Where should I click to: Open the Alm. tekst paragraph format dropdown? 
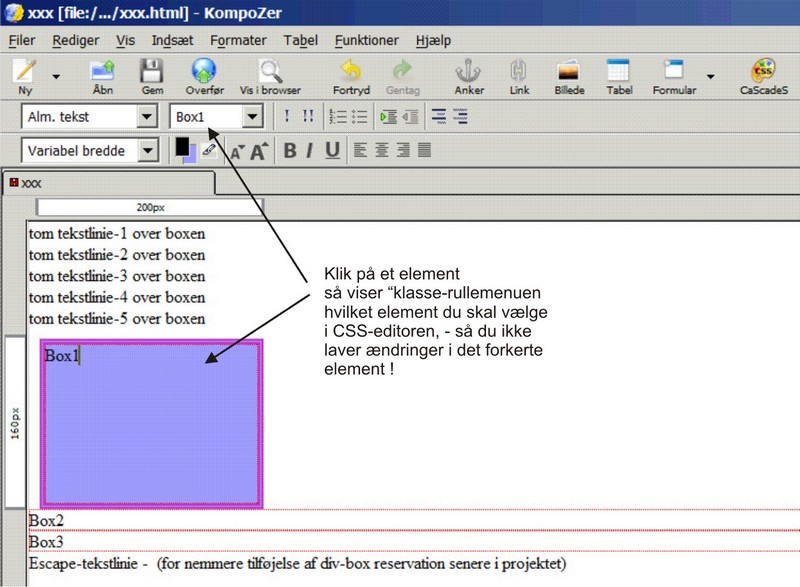pos(147,117)
